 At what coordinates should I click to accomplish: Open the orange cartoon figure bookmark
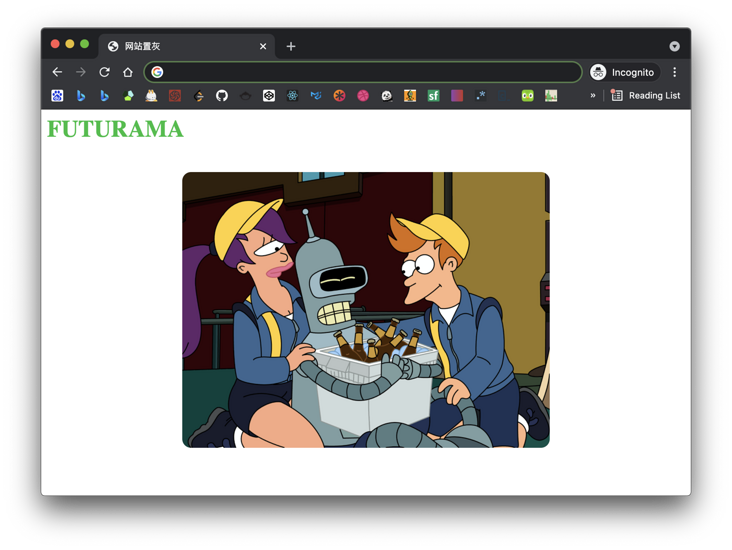[410, 96]
